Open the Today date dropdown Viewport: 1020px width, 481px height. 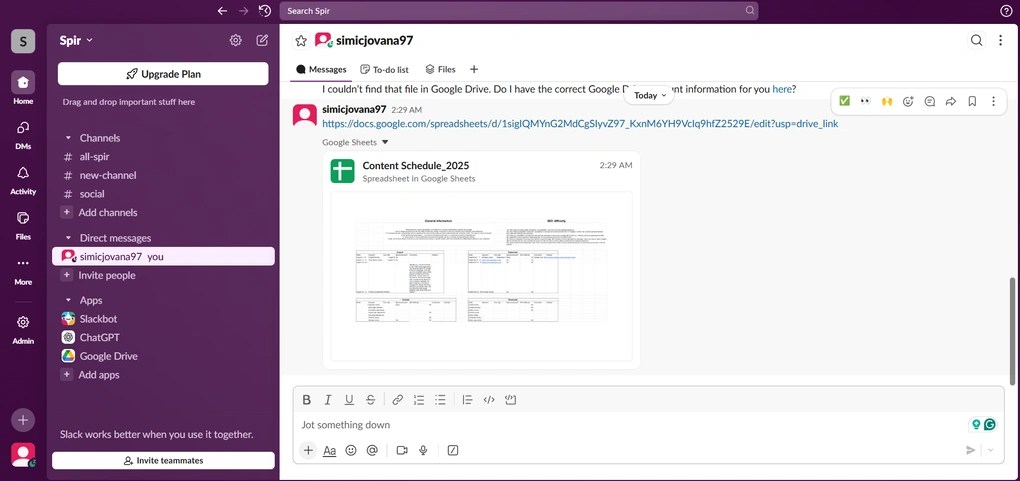[x=650, y=95]
